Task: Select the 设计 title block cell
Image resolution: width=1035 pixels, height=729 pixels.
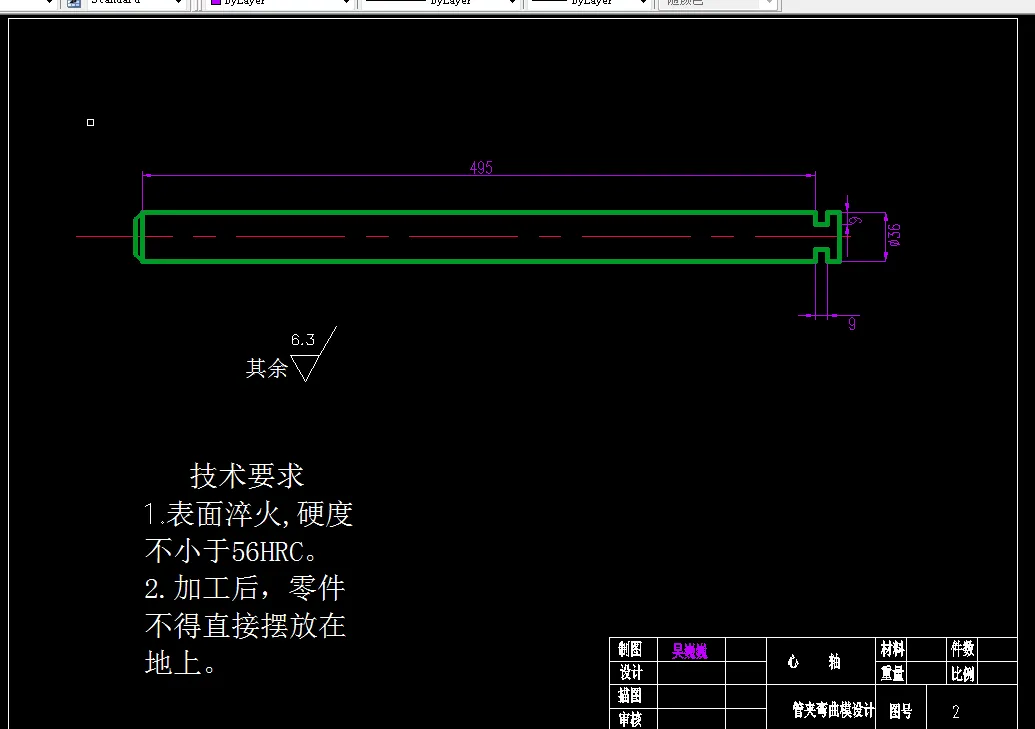Action: [x=633, y=673]
